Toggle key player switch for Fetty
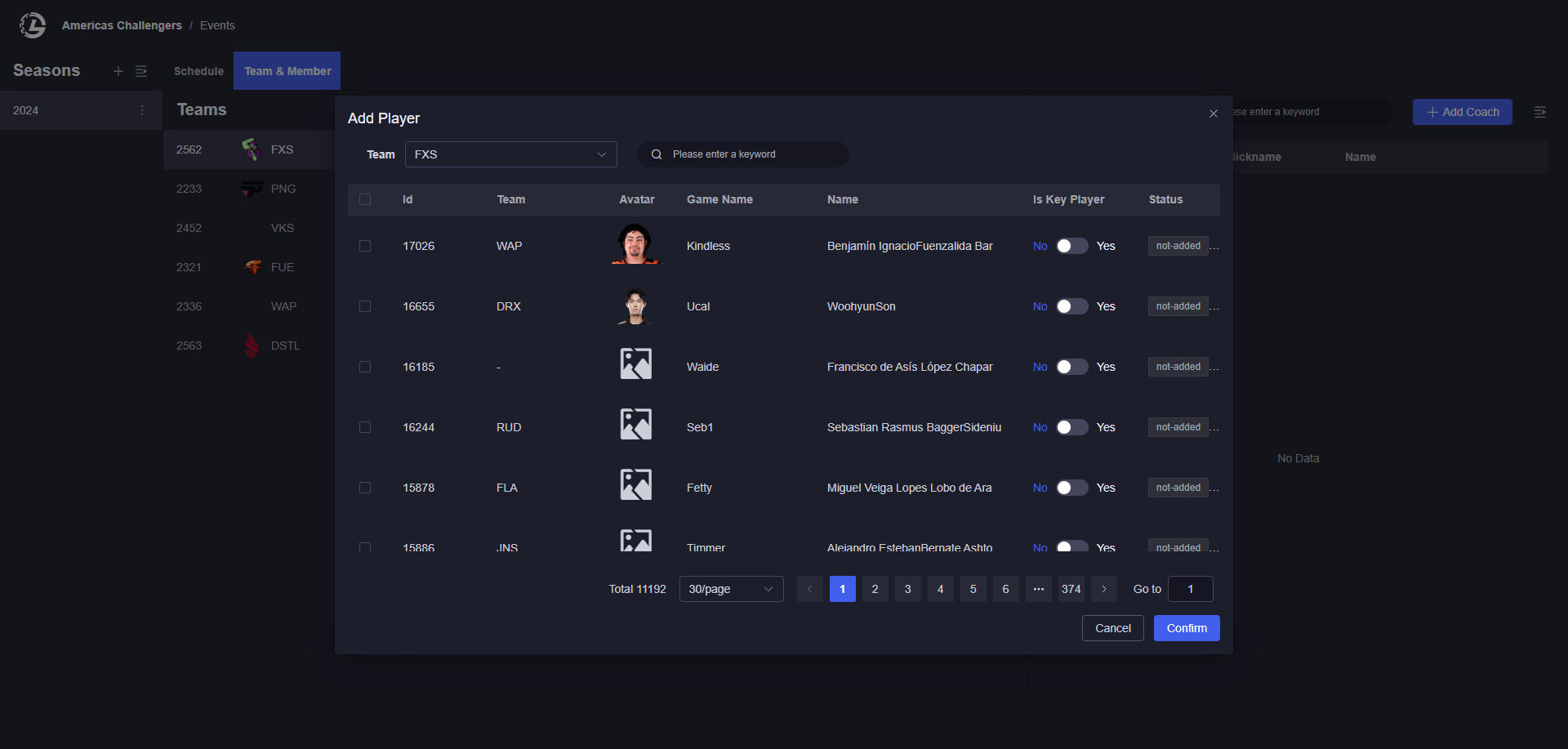Image resolution: width=1568 pixels, height=749 pixels. tap(1071, 488)
